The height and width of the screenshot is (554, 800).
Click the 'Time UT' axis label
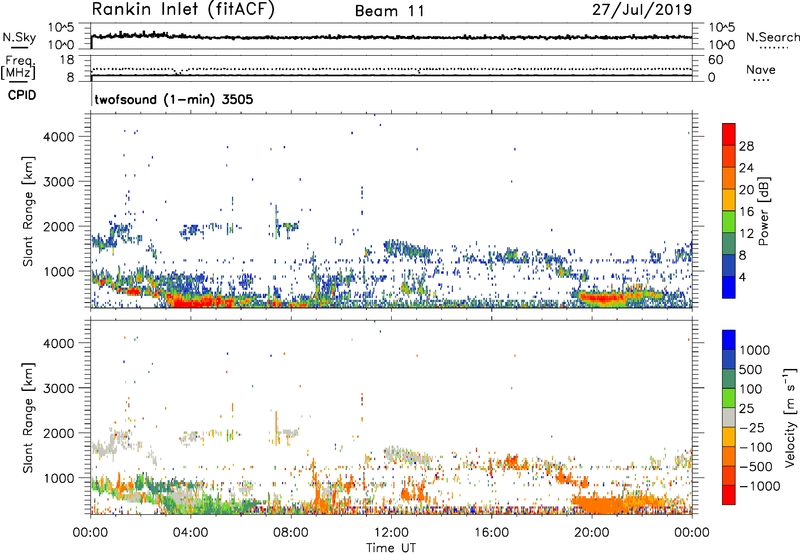[x=391, y=548]
